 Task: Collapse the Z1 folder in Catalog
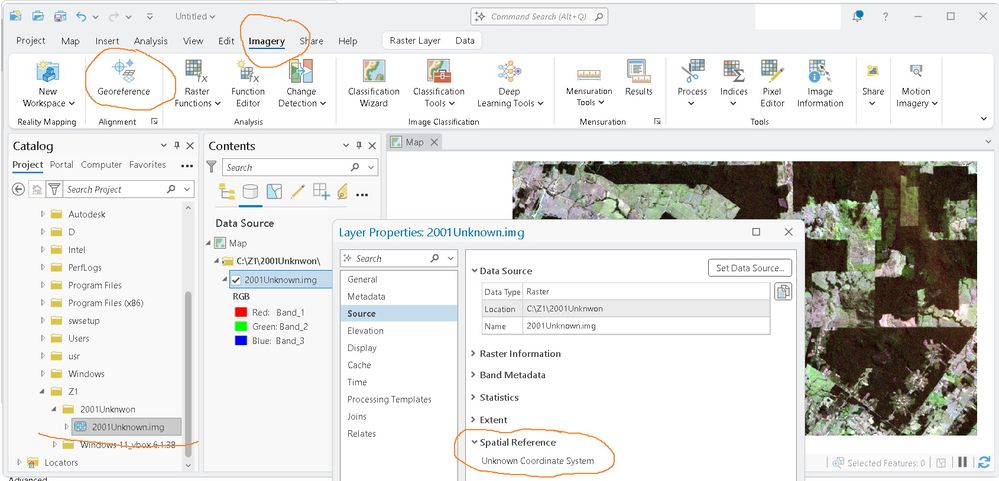(x=43, y=391)
